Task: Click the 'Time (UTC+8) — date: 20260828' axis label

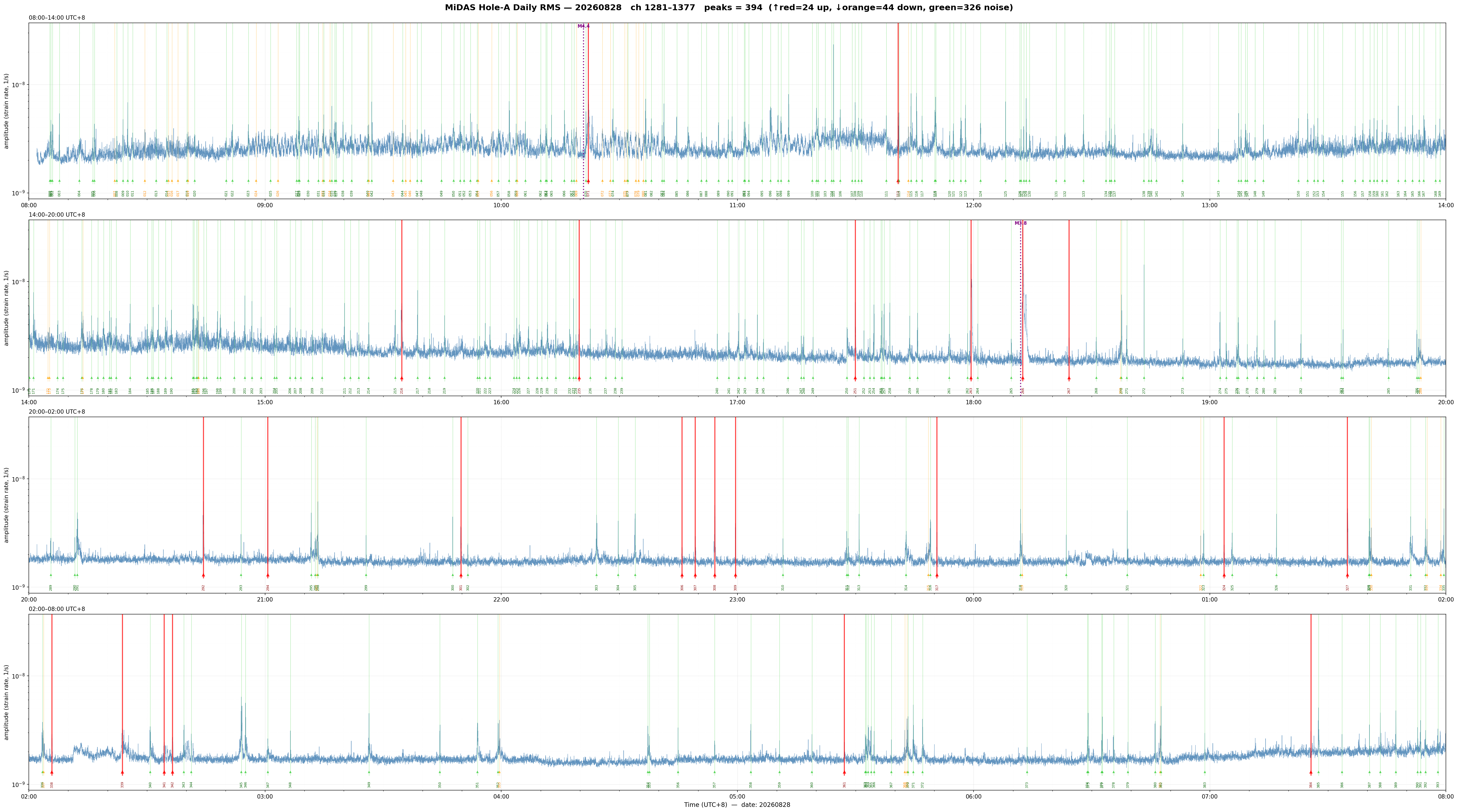Action: point(737,805)
